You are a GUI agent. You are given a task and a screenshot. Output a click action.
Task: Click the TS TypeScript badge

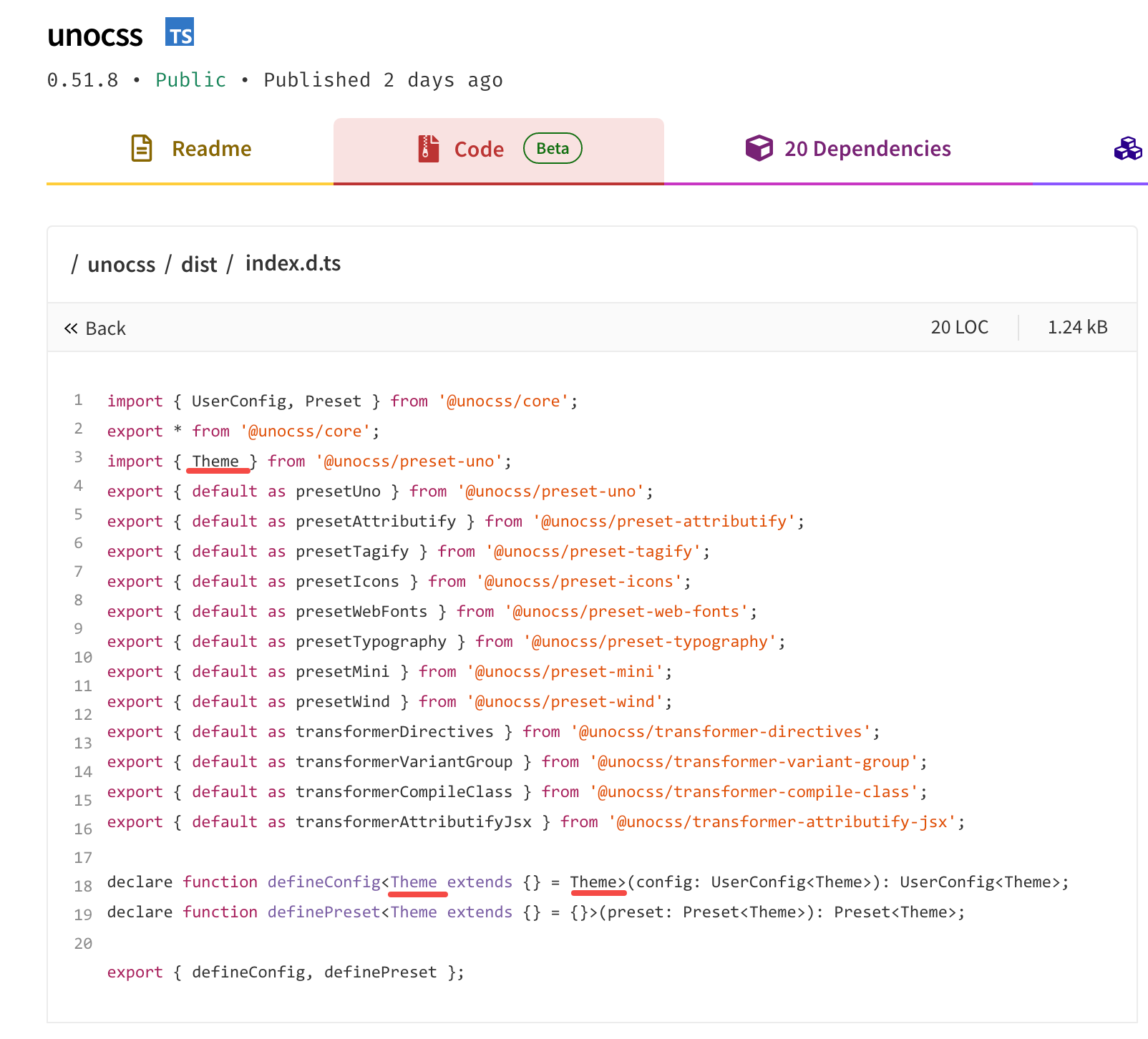coord(181,33)
